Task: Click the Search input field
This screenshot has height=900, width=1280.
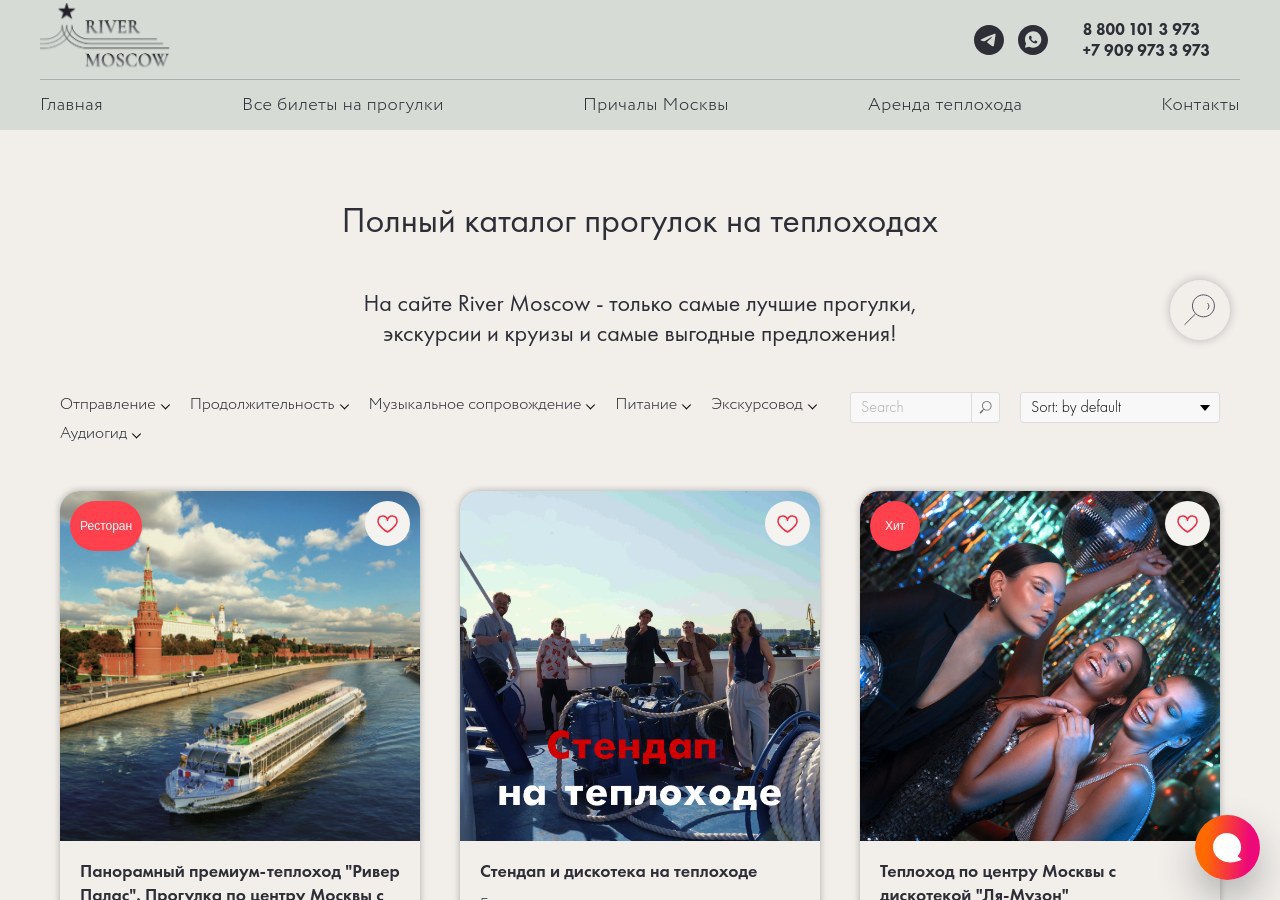Action: (911, 407)
